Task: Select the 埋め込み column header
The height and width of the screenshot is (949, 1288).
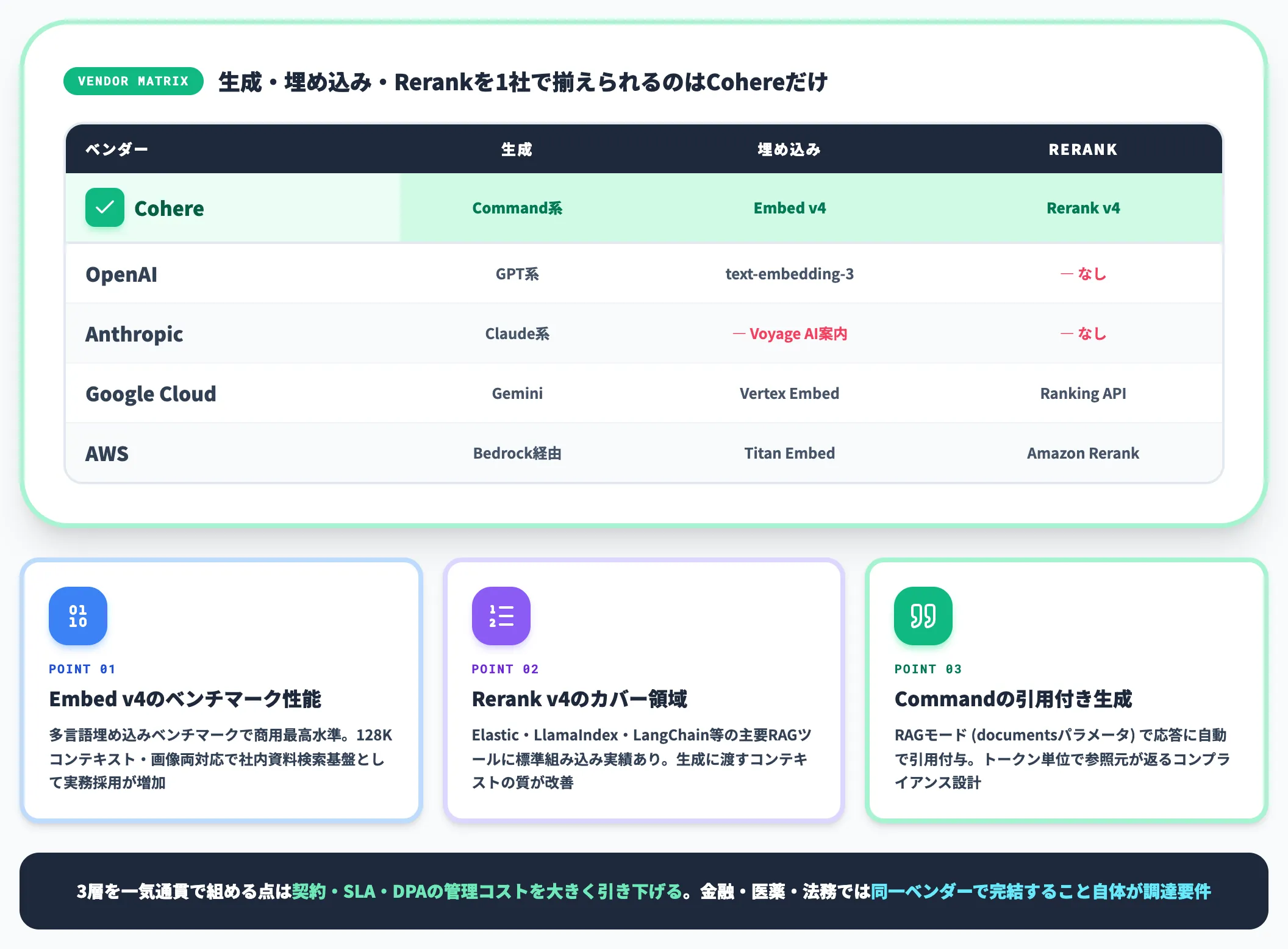Action: tap(789, 149)
